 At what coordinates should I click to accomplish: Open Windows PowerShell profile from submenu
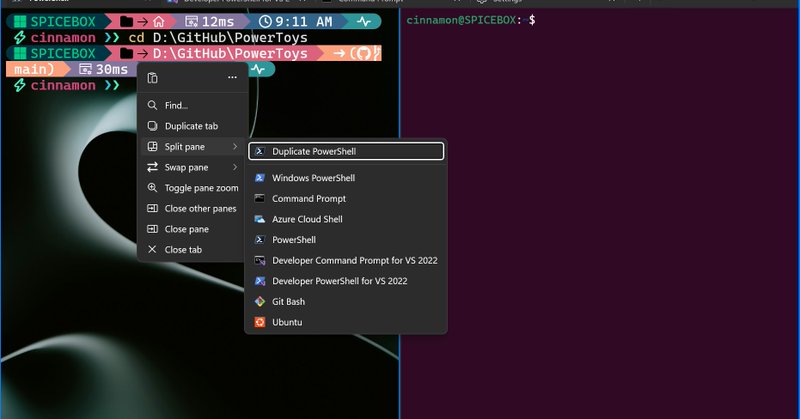click(x=346, y=178)
